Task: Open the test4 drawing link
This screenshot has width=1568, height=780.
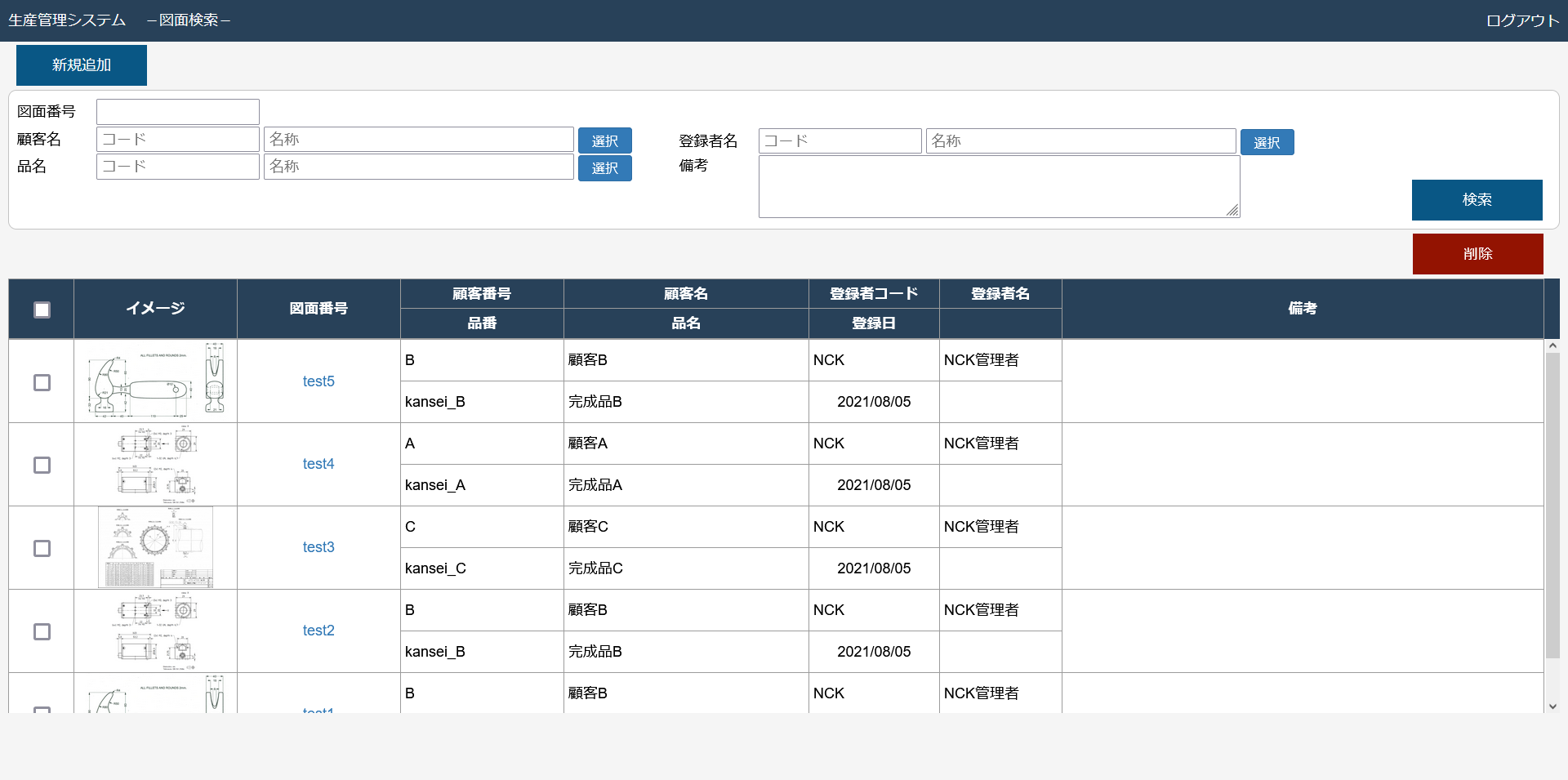Action: coord(318,464)
